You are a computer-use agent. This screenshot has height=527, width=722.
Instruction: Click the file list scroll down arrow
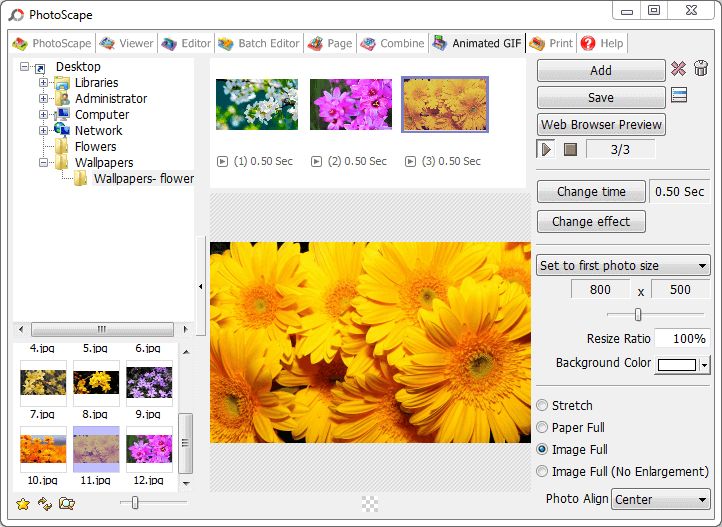pos(186,483)
